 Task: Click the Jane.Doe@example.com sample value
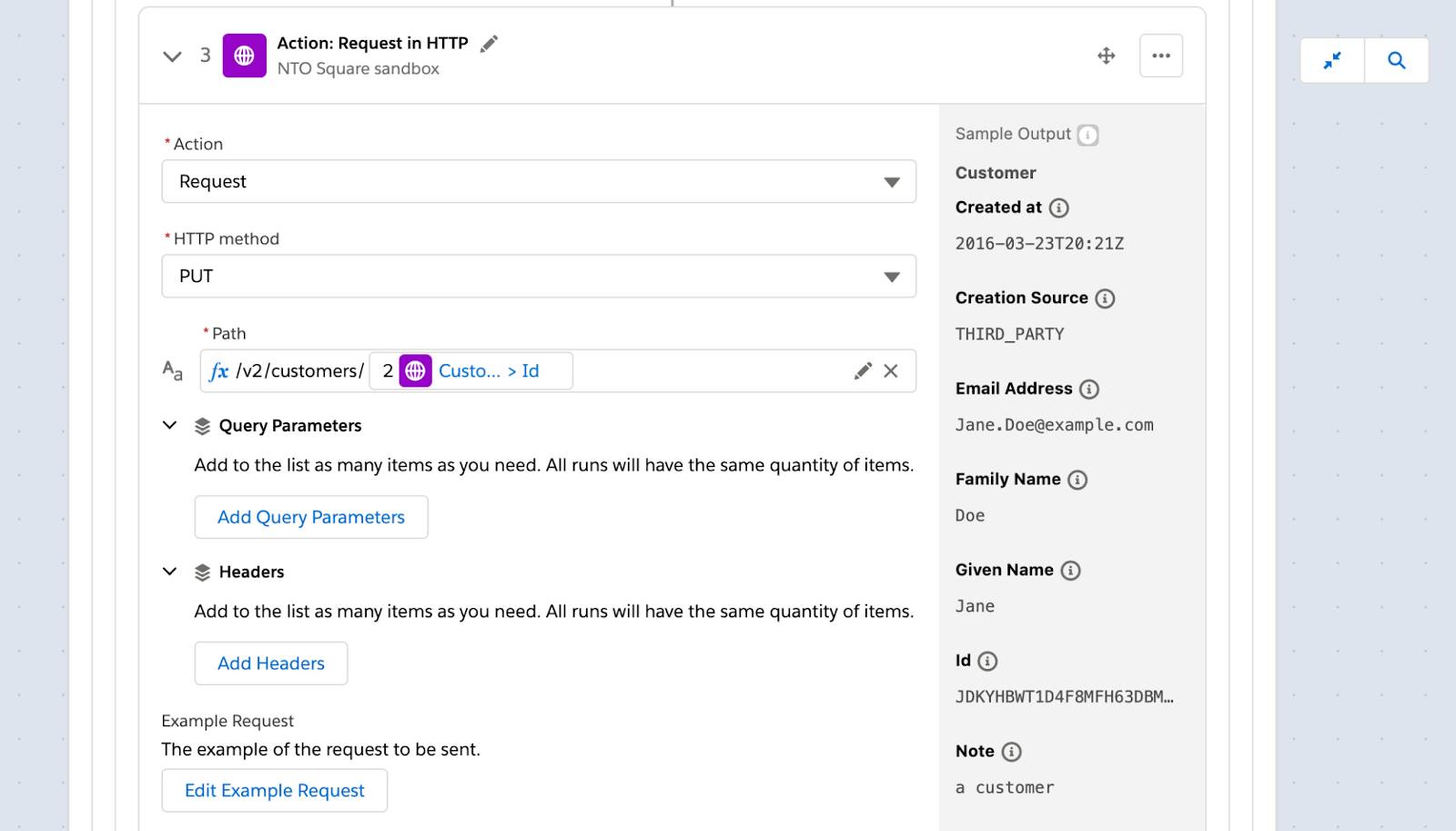pyautogui.click(x=1054, y=425)
